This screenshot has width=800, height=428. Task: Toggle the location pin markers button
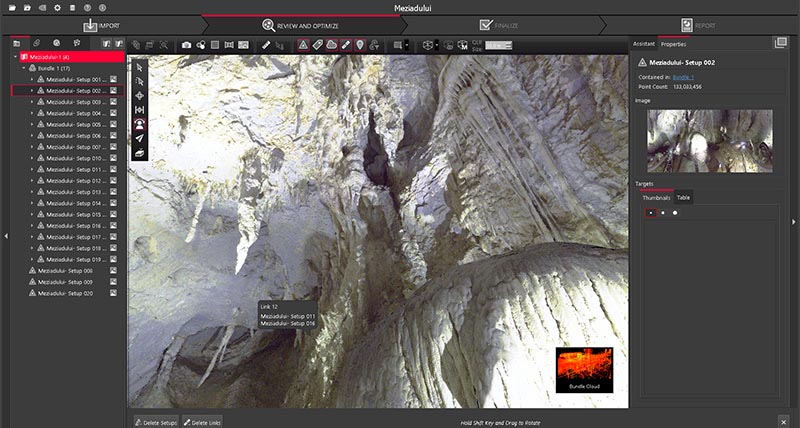[359, 45]
